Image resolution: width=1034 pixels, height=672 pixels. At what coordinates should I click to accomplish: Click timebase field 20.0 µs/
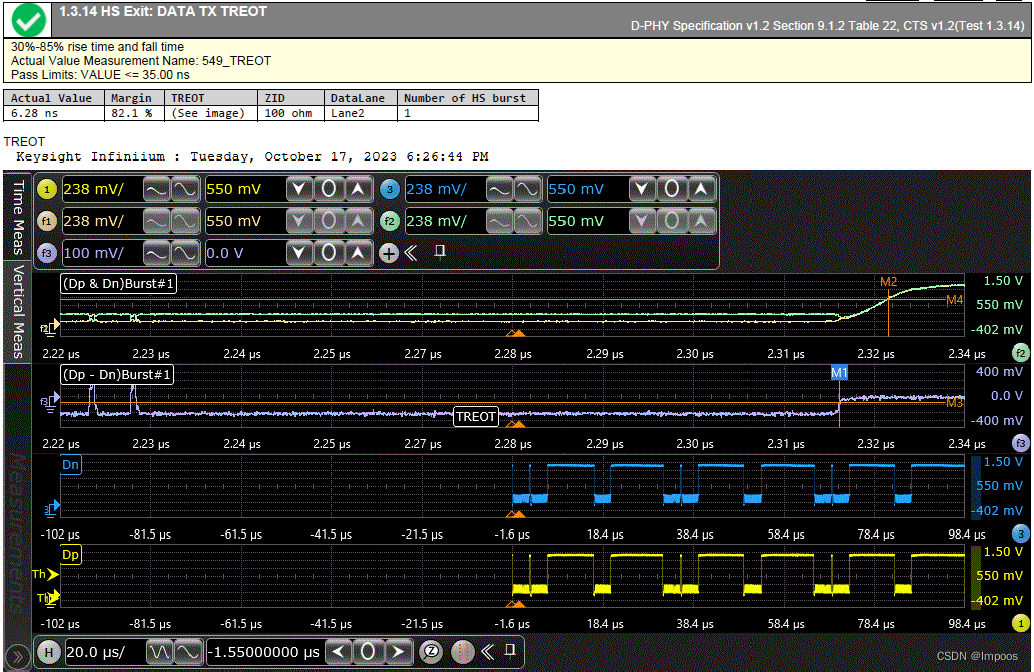[104, 652]
